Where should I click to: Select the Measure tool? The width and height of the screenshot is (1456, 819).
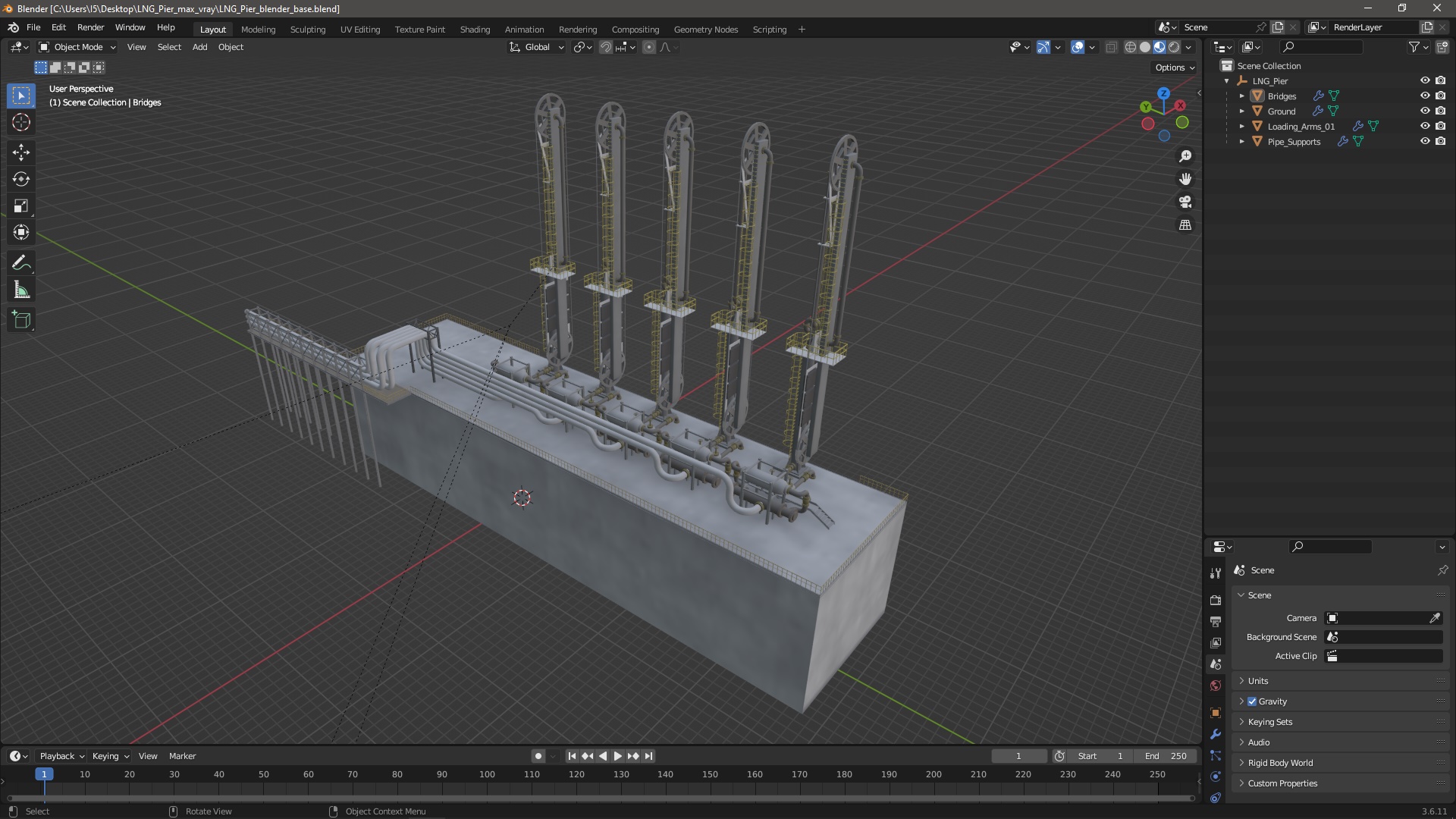(21, 290)
